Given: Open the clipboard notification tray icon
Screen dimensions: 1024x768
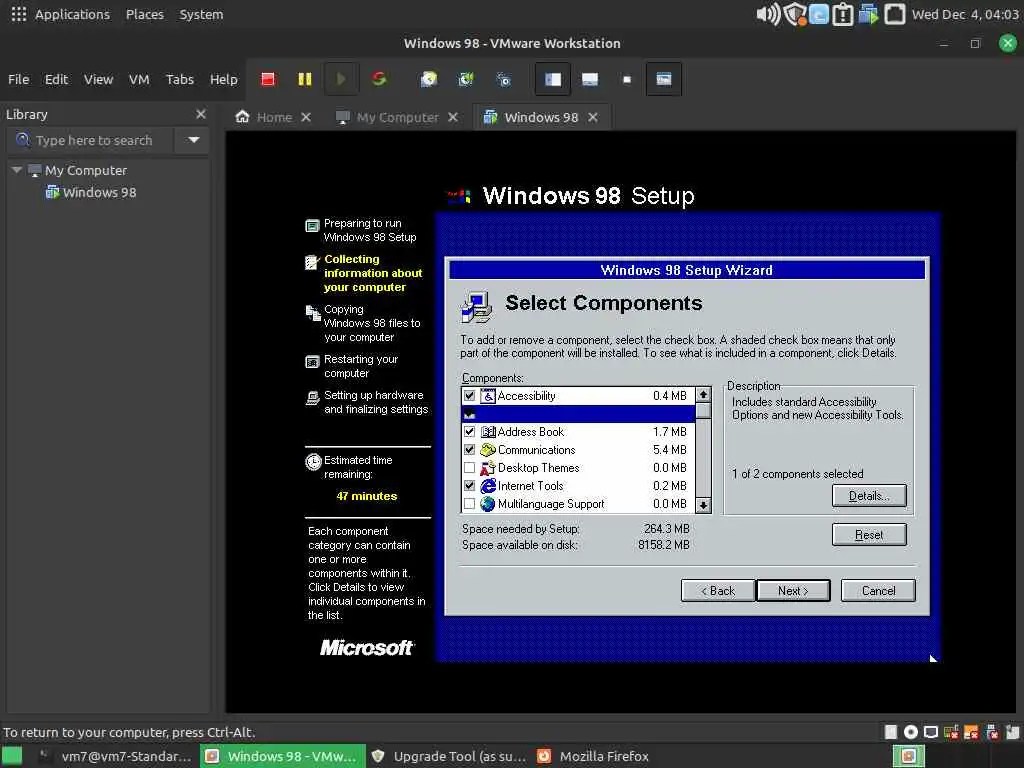Looking at the screenshot, I should click(x=842, y=14).
